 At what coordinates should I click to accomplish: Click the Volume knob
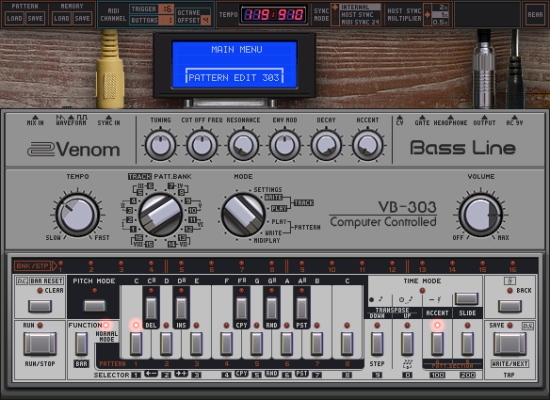[481, 215]
